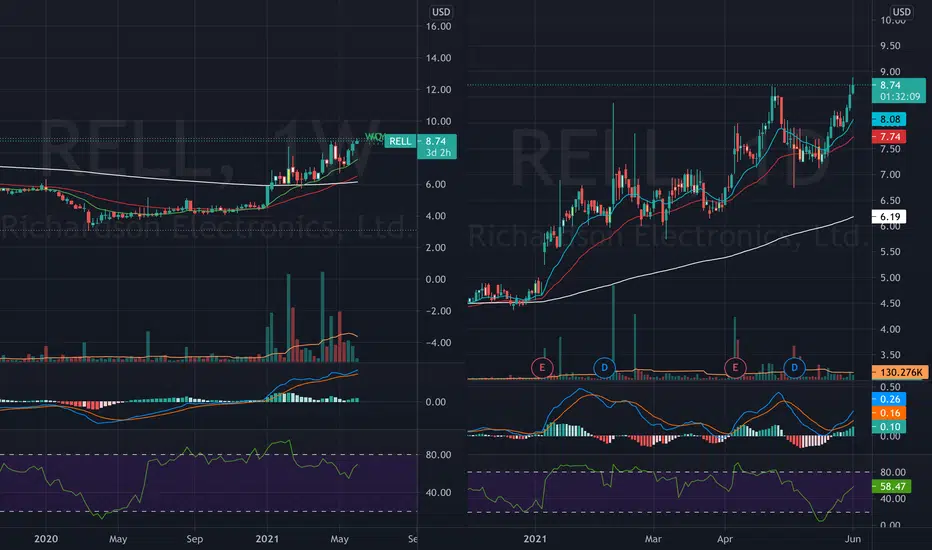932x550 pixels.
Task: Click the 8.74 price label with 01:32:09 countdown
Action: tap(899, 90)
